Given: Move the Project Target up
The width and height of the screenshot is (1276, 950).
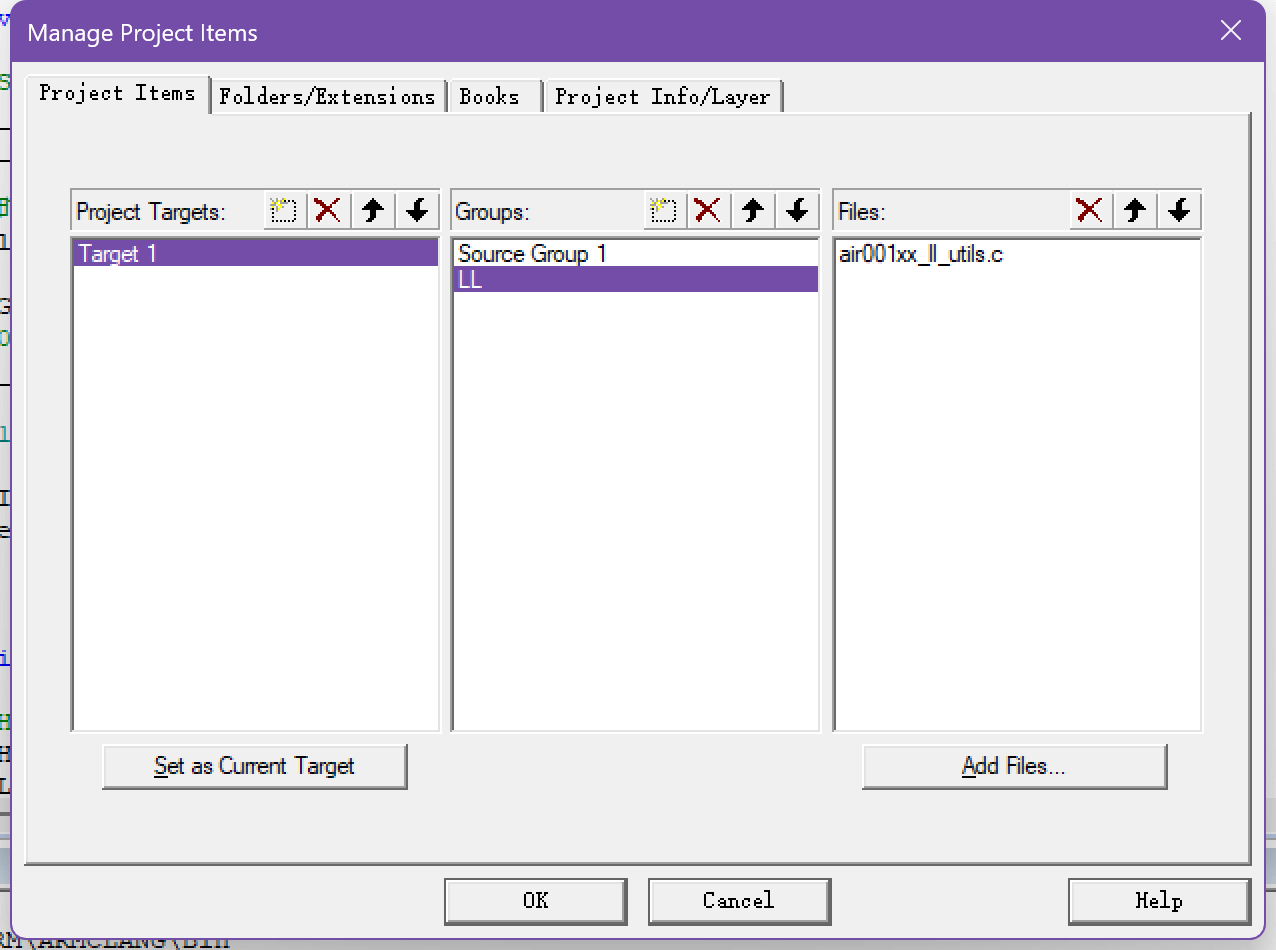Looking at the screenshot, I should point(373,211).
